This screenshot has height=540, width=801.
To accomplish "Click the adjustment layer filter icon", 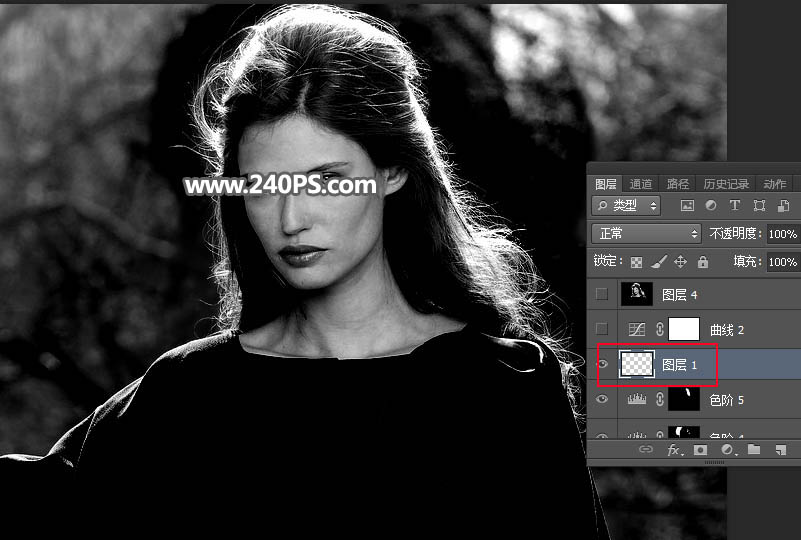I will click(x=711, y=205).
